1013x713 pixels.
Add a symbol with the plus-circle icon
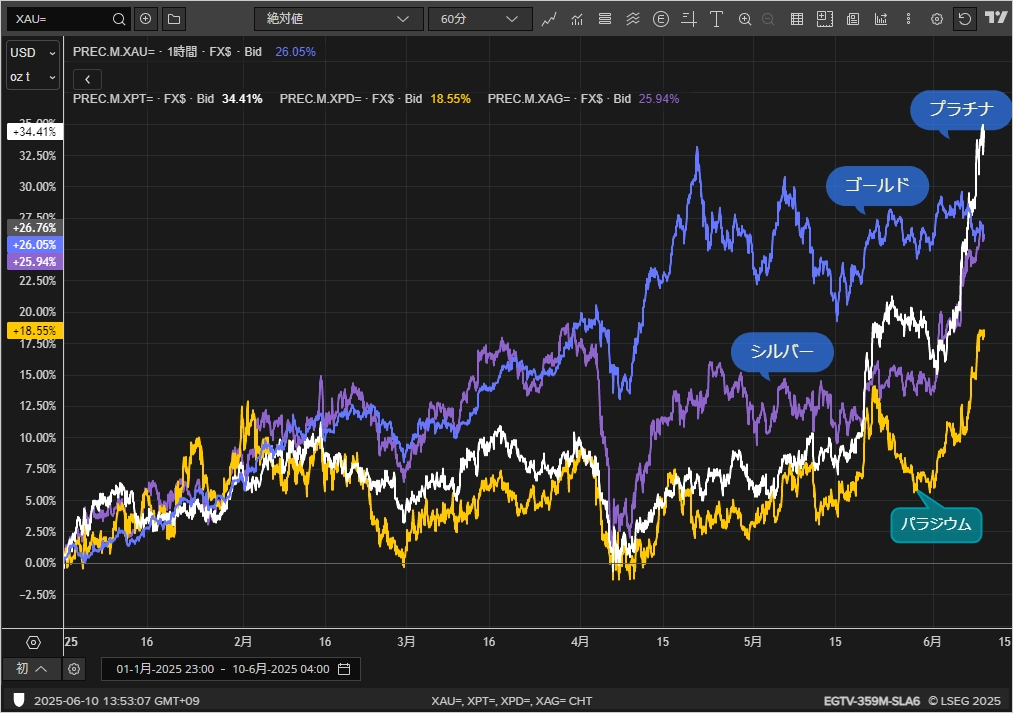[146, 19]
